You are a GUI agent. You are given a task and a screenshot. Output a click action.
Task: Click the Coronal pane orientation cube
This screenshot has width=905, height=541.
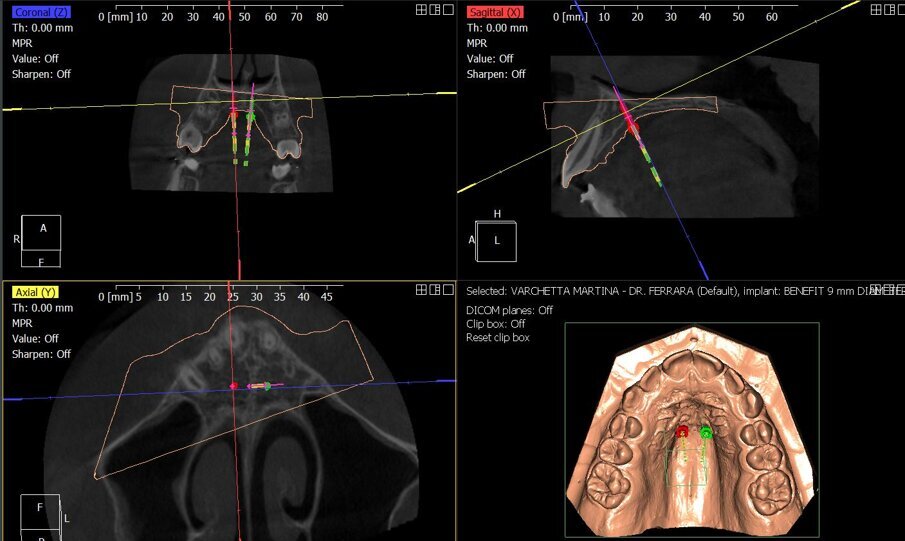40,241
